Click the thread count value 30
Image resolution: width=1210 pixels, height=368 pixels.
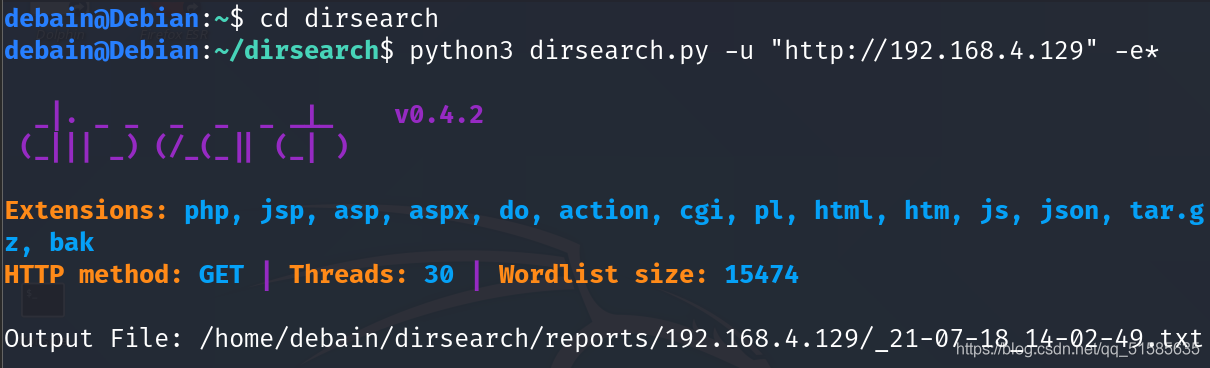tap(438, 274)
